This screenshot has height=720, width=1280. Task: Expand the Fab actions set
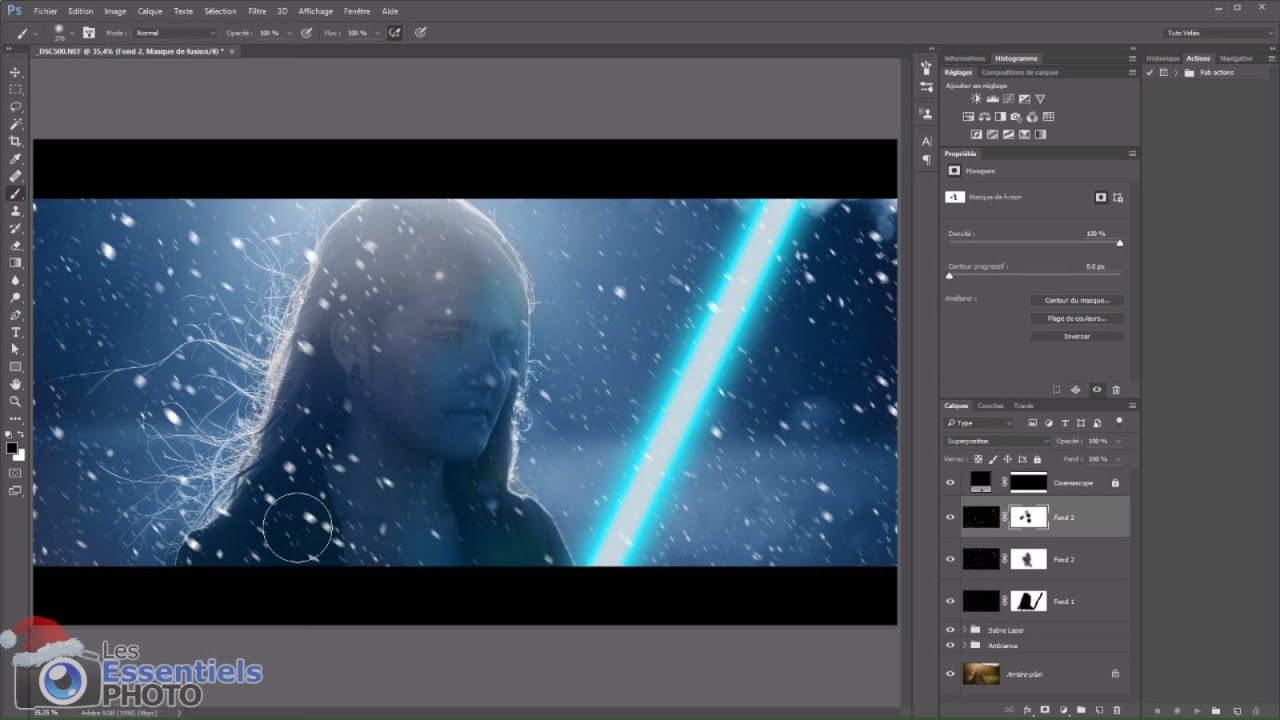(1176, 73)
